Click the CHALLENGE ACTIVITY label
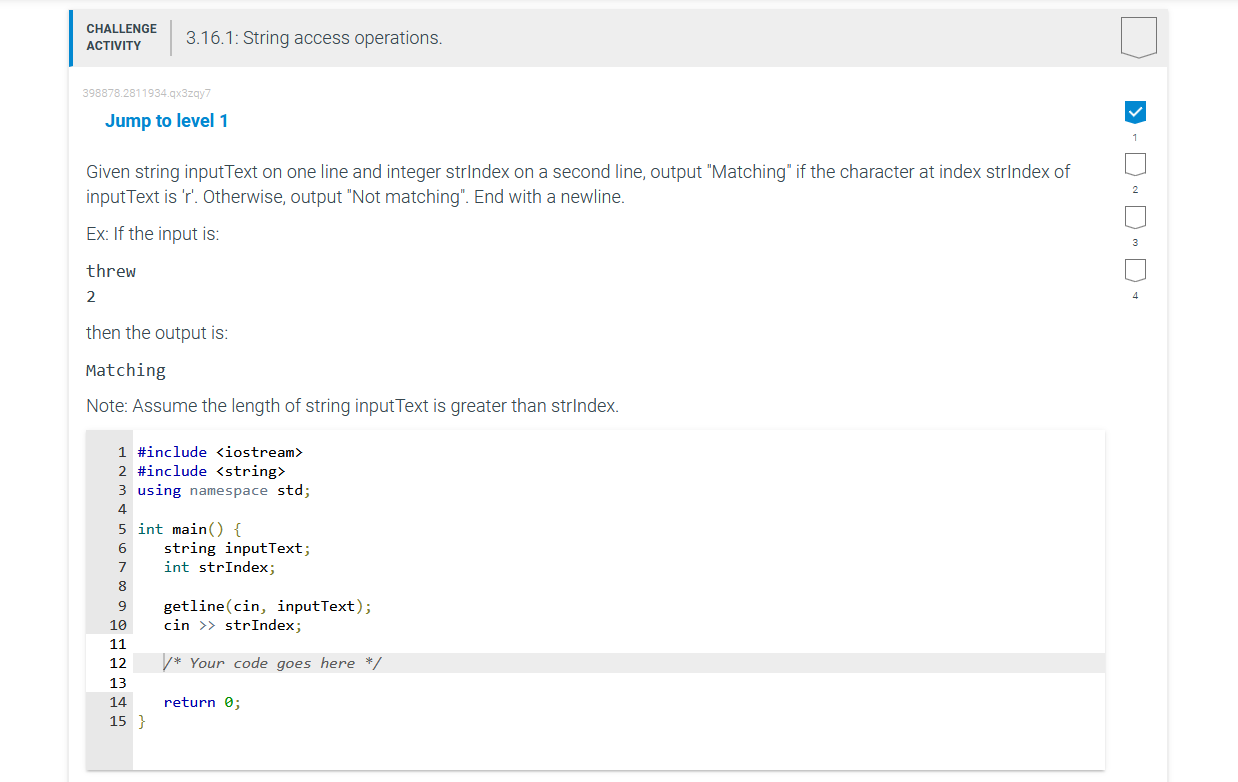1238x782 pixels. pyautogui.click(x=121, y=37)
